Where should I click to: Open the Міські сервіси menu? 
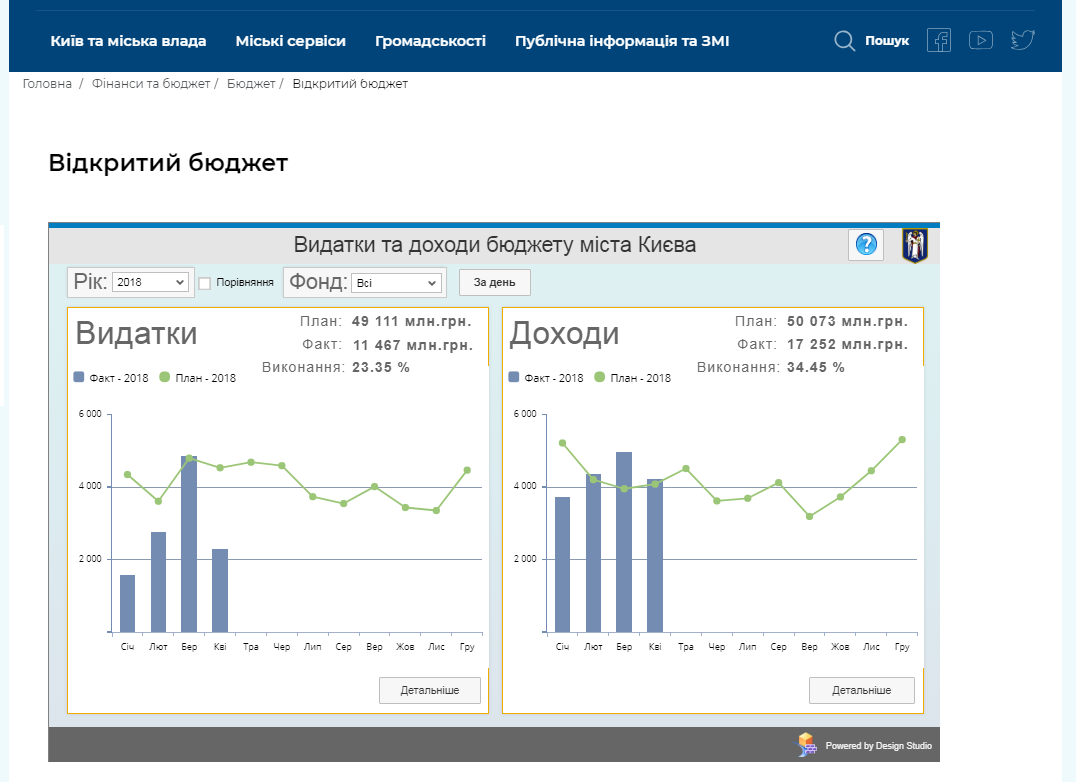290,41
